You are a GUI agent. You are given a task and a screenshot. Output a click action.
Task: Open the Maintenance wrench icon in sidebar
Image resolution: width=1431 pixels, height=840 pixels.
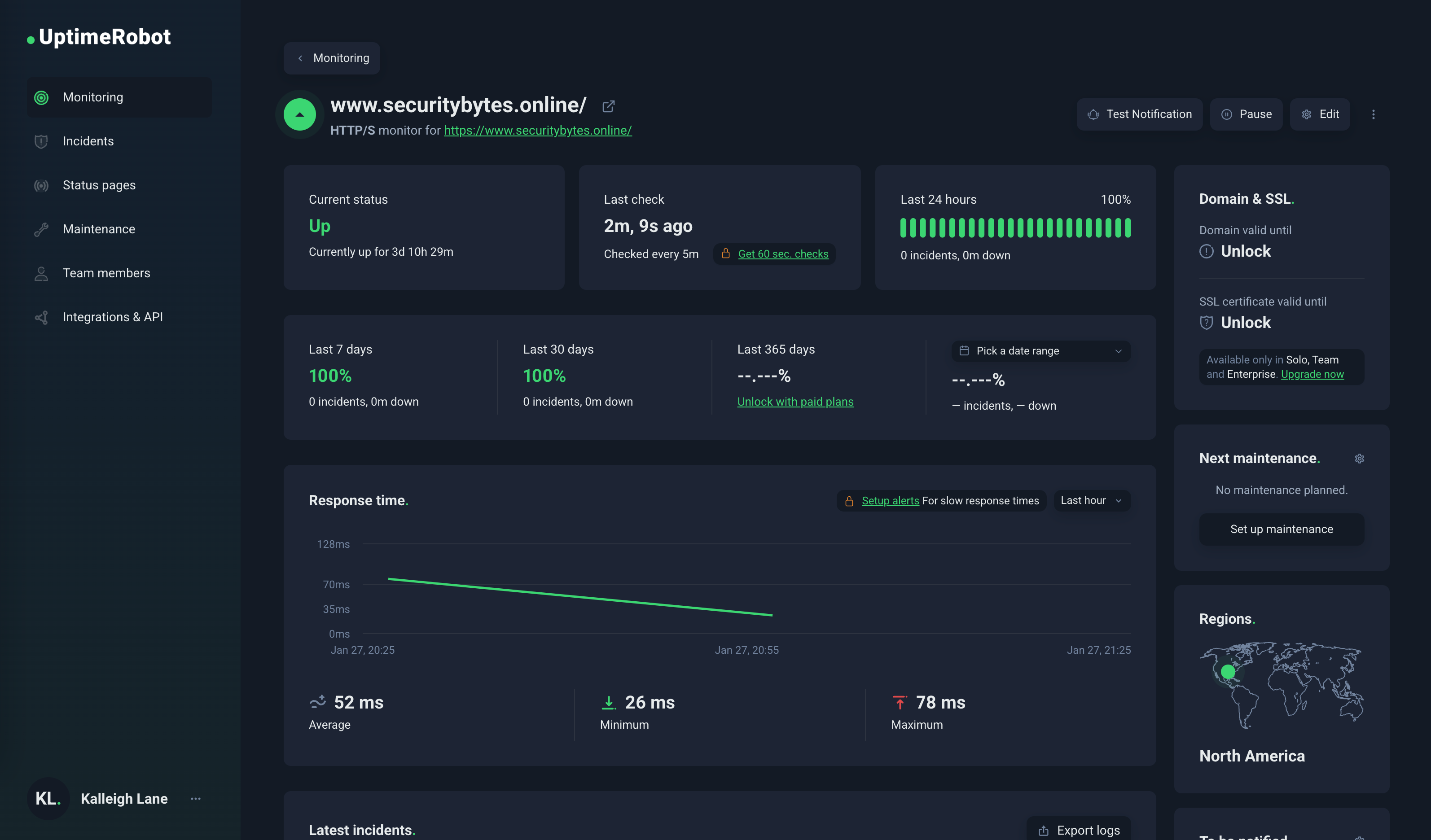tap(41, 229)
